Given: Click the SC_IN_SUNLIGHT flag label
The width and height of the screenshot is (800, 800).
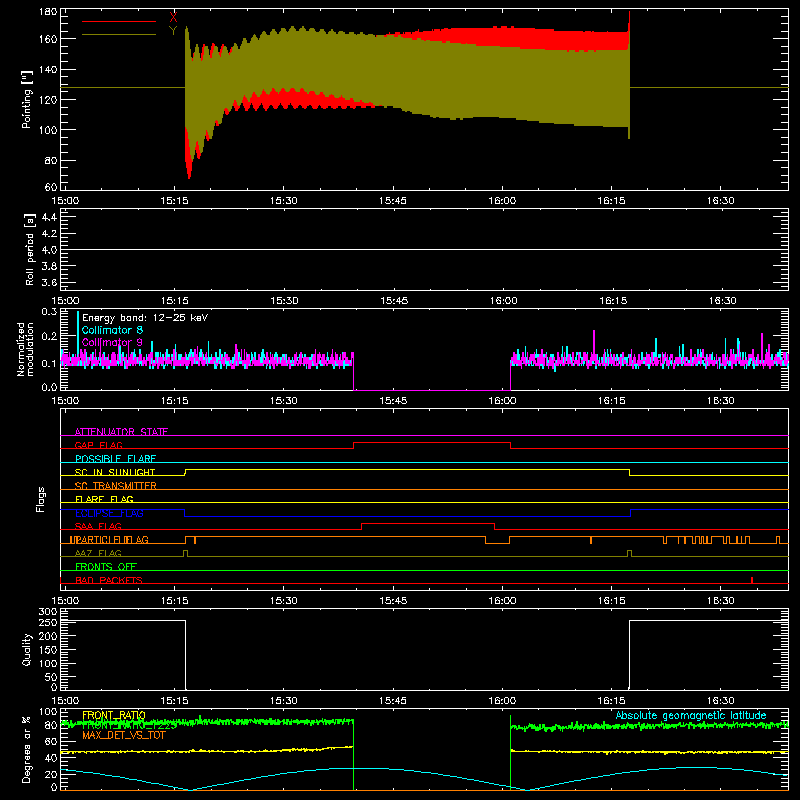Looking at the screenshot, I should point(115,472).
